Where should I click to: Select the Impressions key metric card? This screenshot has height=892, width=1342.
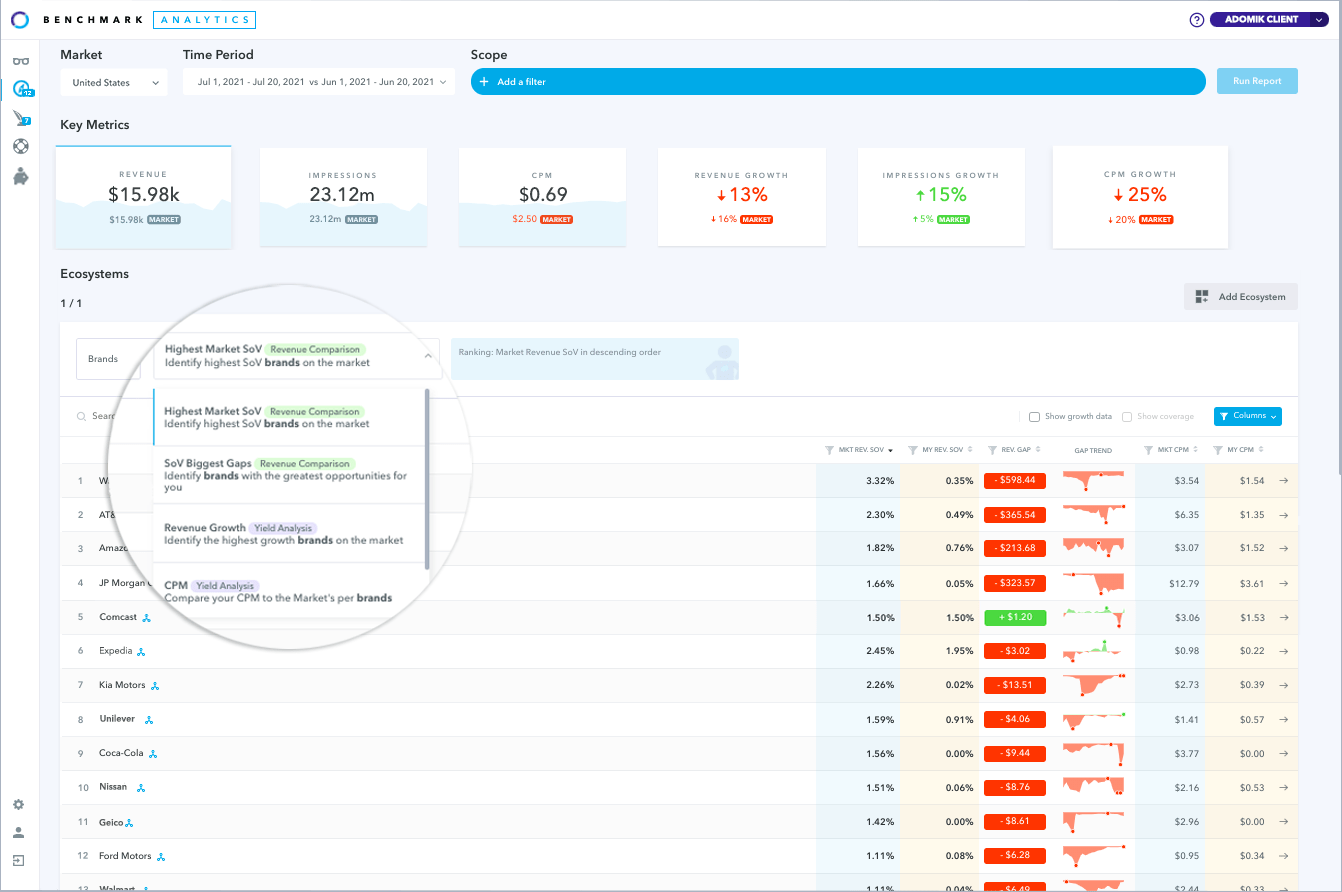(343, 197)
